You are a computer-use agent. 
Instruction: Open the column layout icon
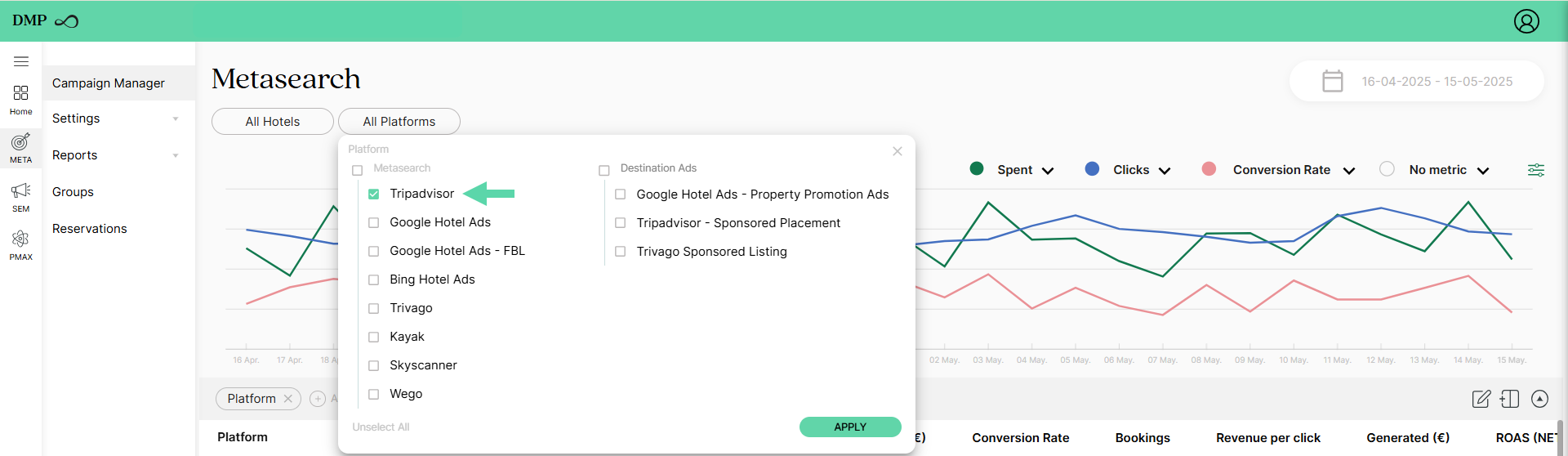coord(1510,399)
